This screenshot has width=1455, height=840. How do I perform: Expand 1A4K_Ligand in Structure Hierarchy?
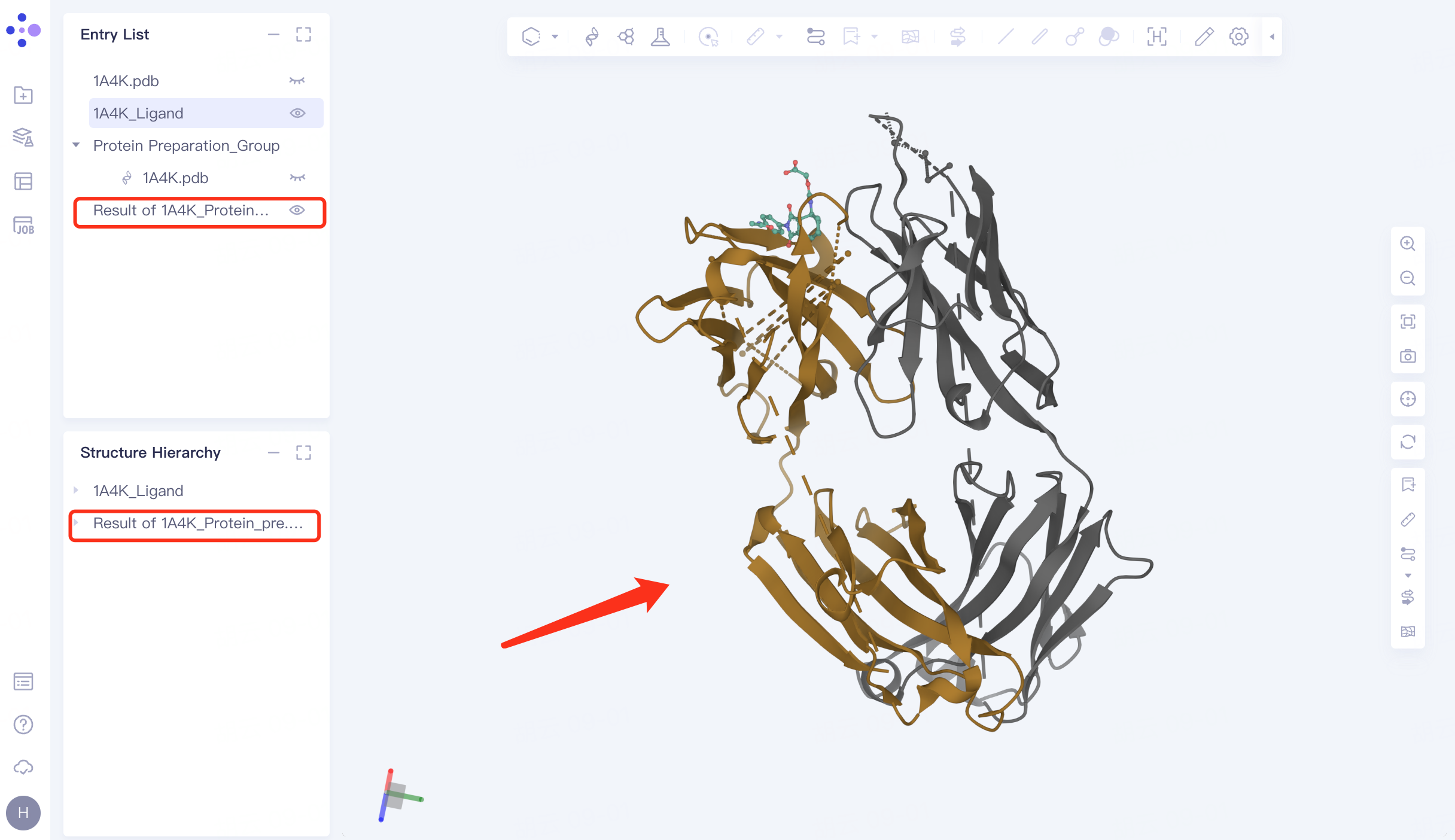pos(77,490)
